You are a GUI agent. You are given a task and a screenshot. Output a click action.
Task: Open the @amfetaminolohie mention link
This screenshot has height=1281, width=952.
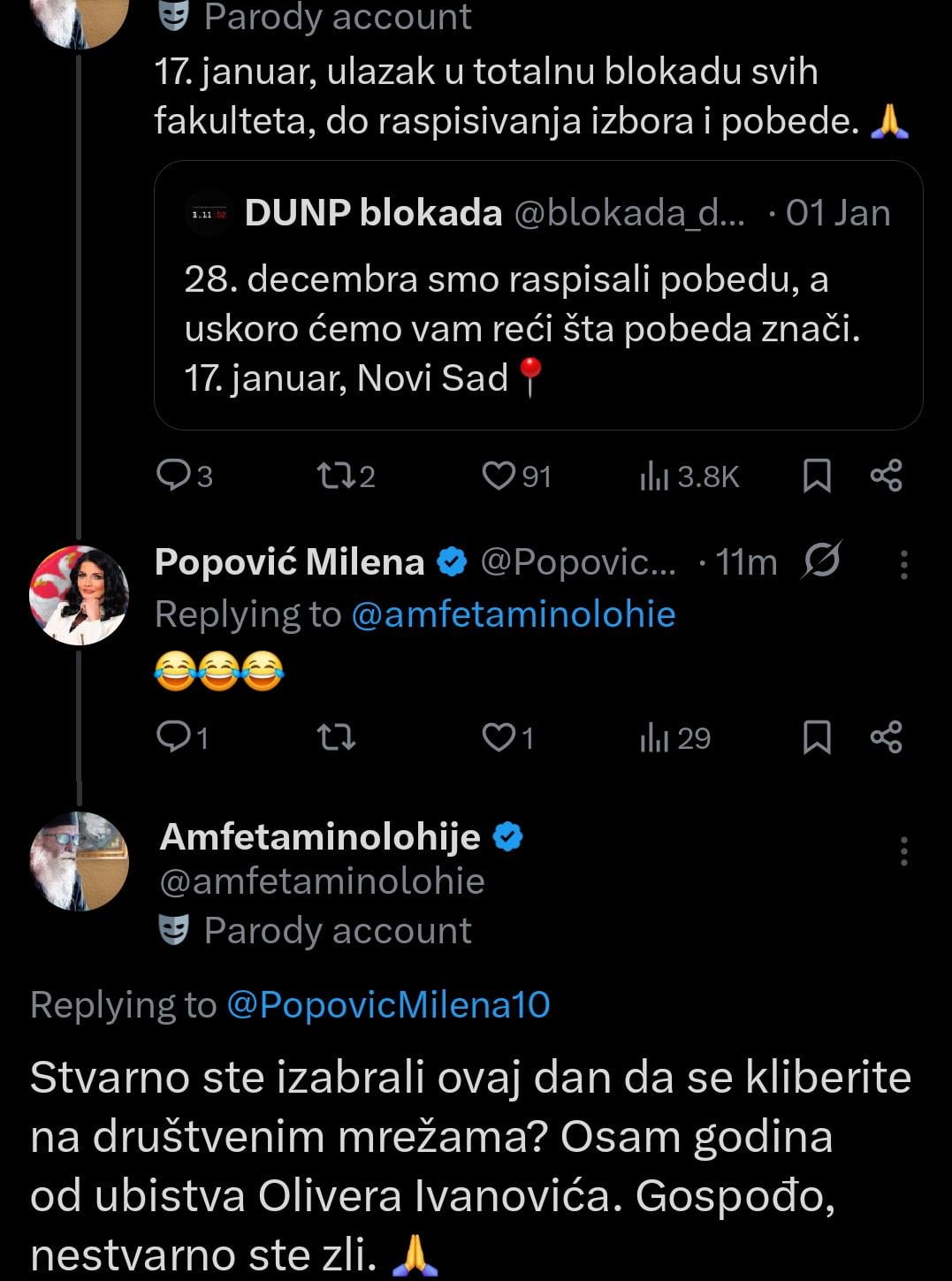tap(513, 614)
